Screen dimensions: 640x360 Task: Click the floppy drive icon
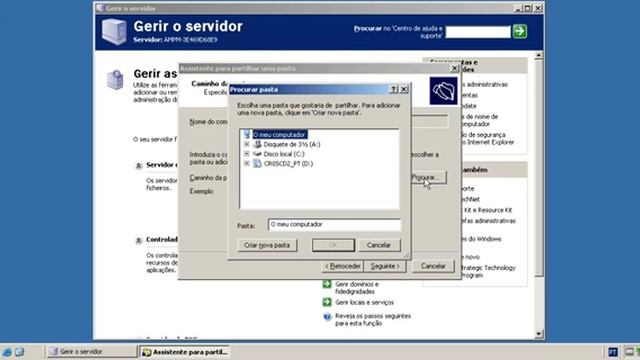(257, 144)
